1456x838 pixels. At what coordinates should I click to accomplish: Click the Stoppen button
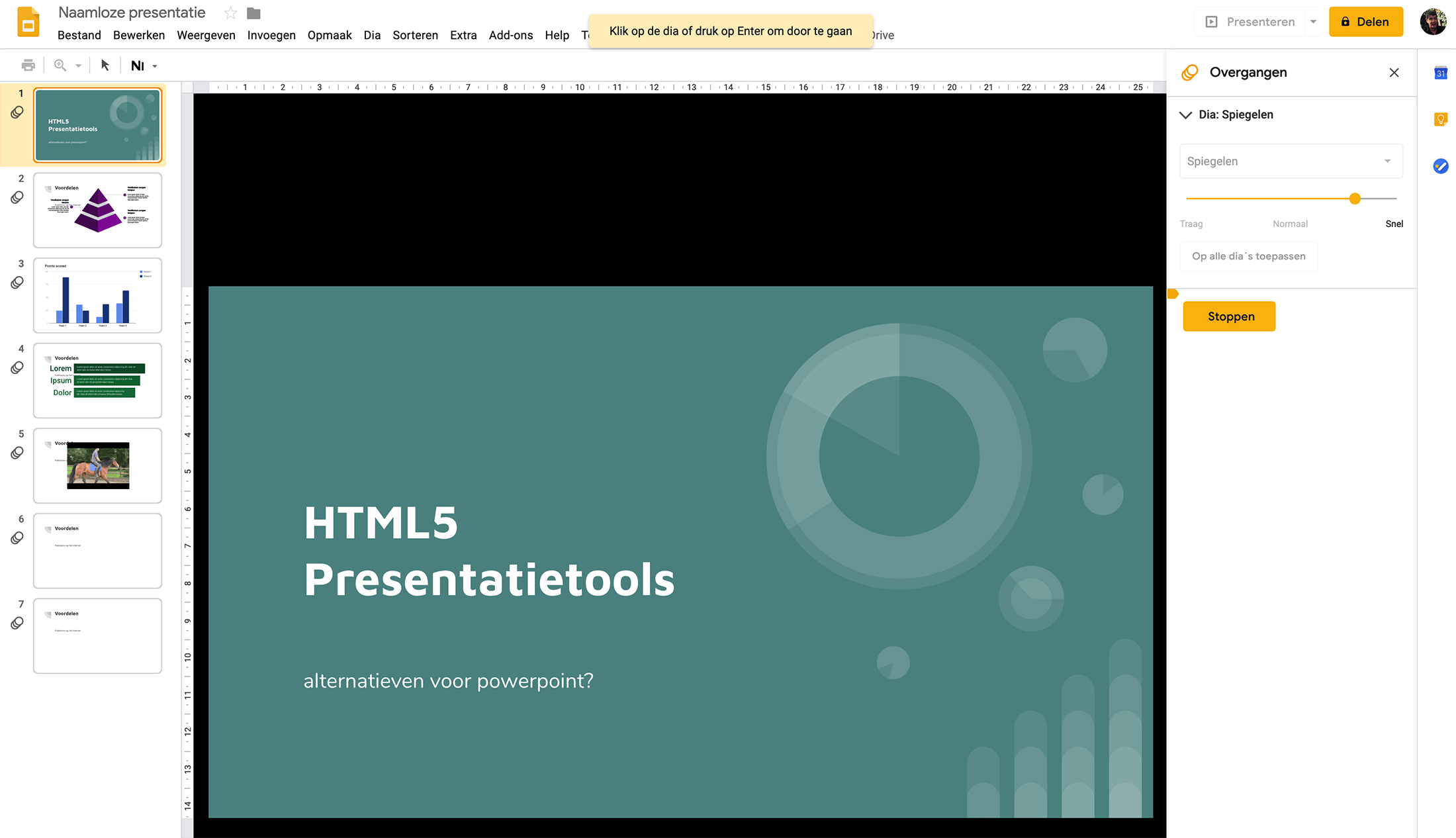(x=1229, y=316)
